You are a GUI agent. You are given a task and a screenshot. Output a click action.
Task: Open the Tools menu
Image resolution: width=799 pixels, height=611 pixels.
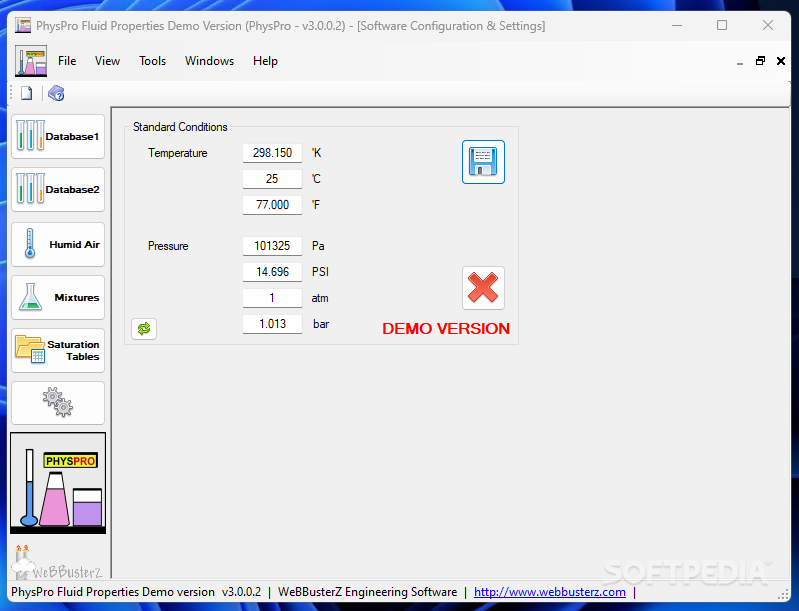pyautogui.click(x=152, y=61)
